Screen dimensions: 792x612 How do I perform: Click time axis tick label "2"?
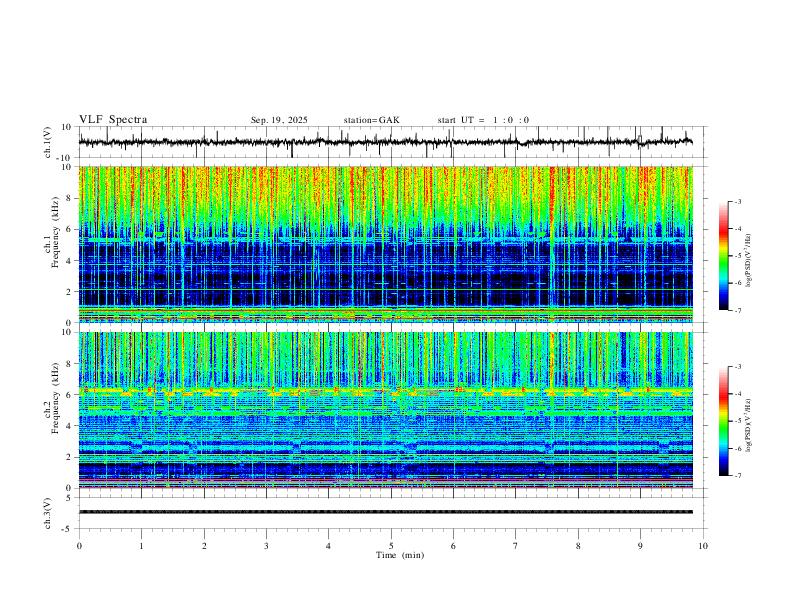(204, 546)
